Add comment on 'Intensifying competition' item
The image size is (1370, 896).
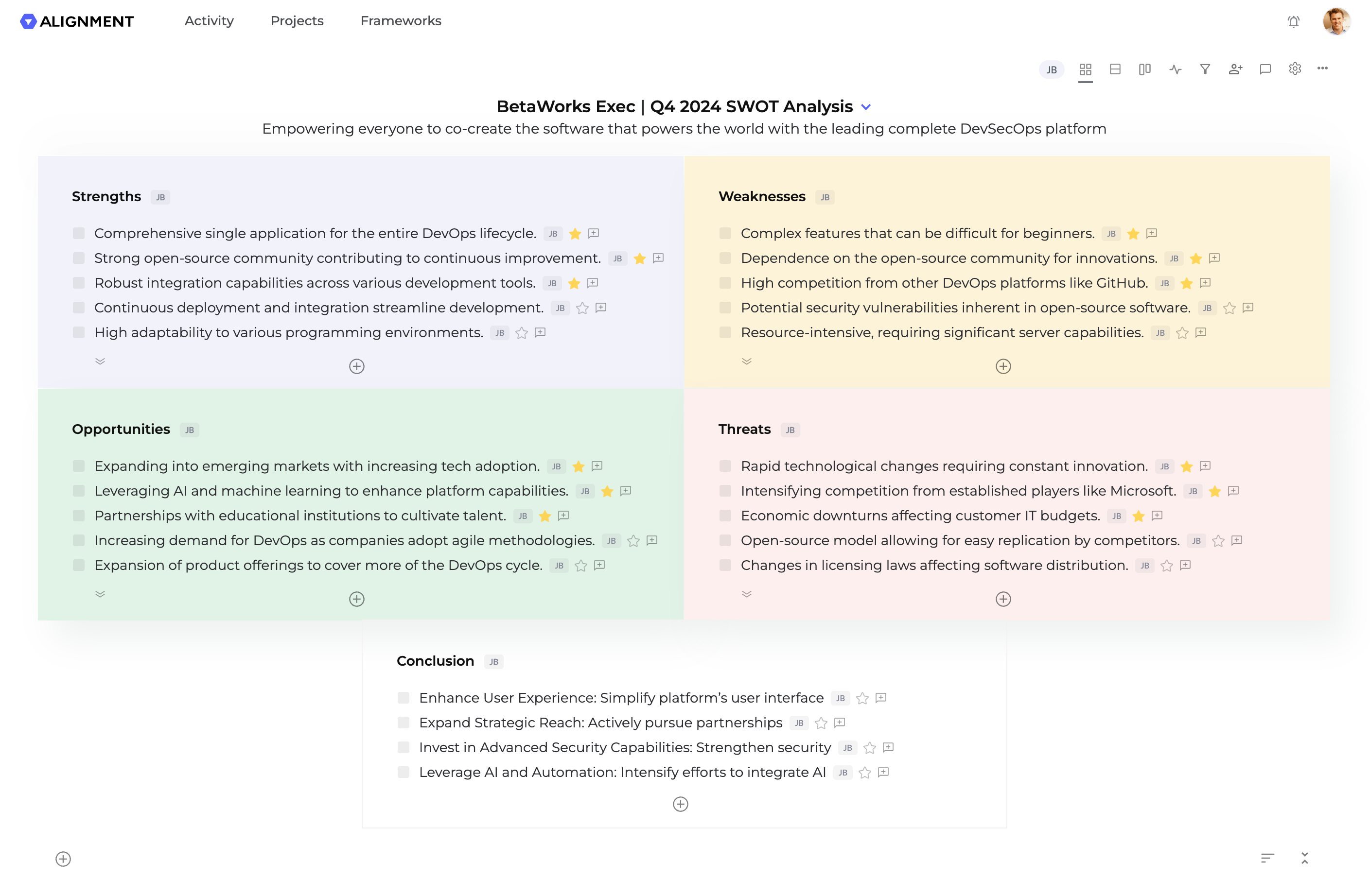point(1233,490)
